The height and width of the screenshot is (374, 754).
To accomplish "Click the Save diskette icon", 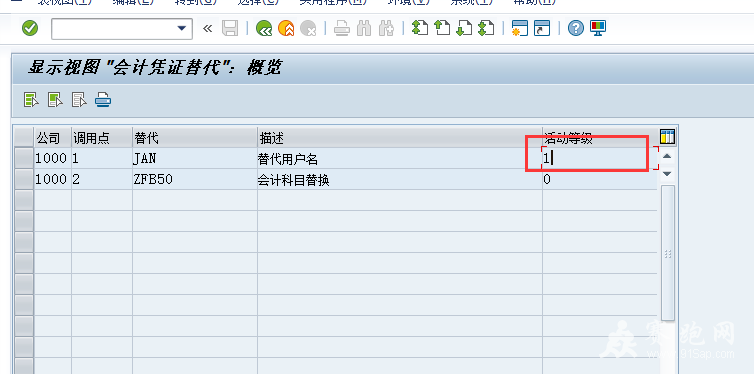I will (x=230, y=28).
